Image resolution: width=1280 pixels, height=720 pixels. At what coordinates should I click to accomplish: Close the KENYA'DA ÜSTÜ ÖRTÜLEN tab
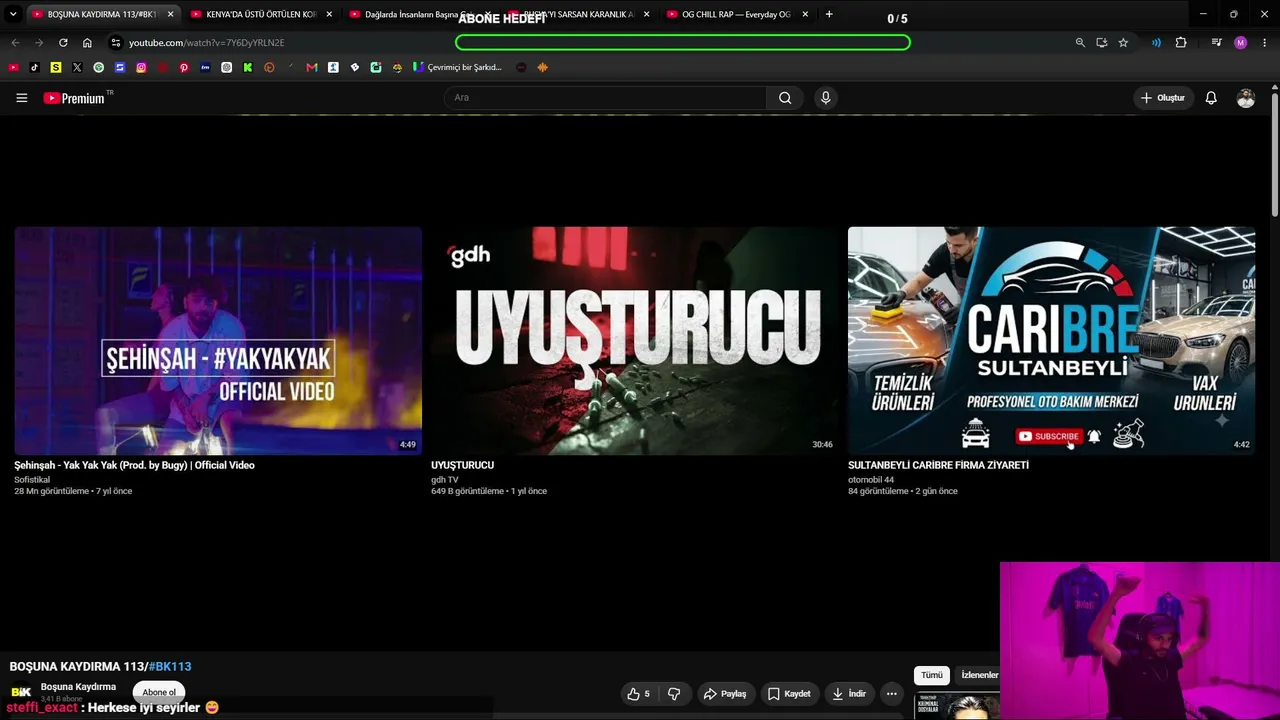(x=329, y=15)
